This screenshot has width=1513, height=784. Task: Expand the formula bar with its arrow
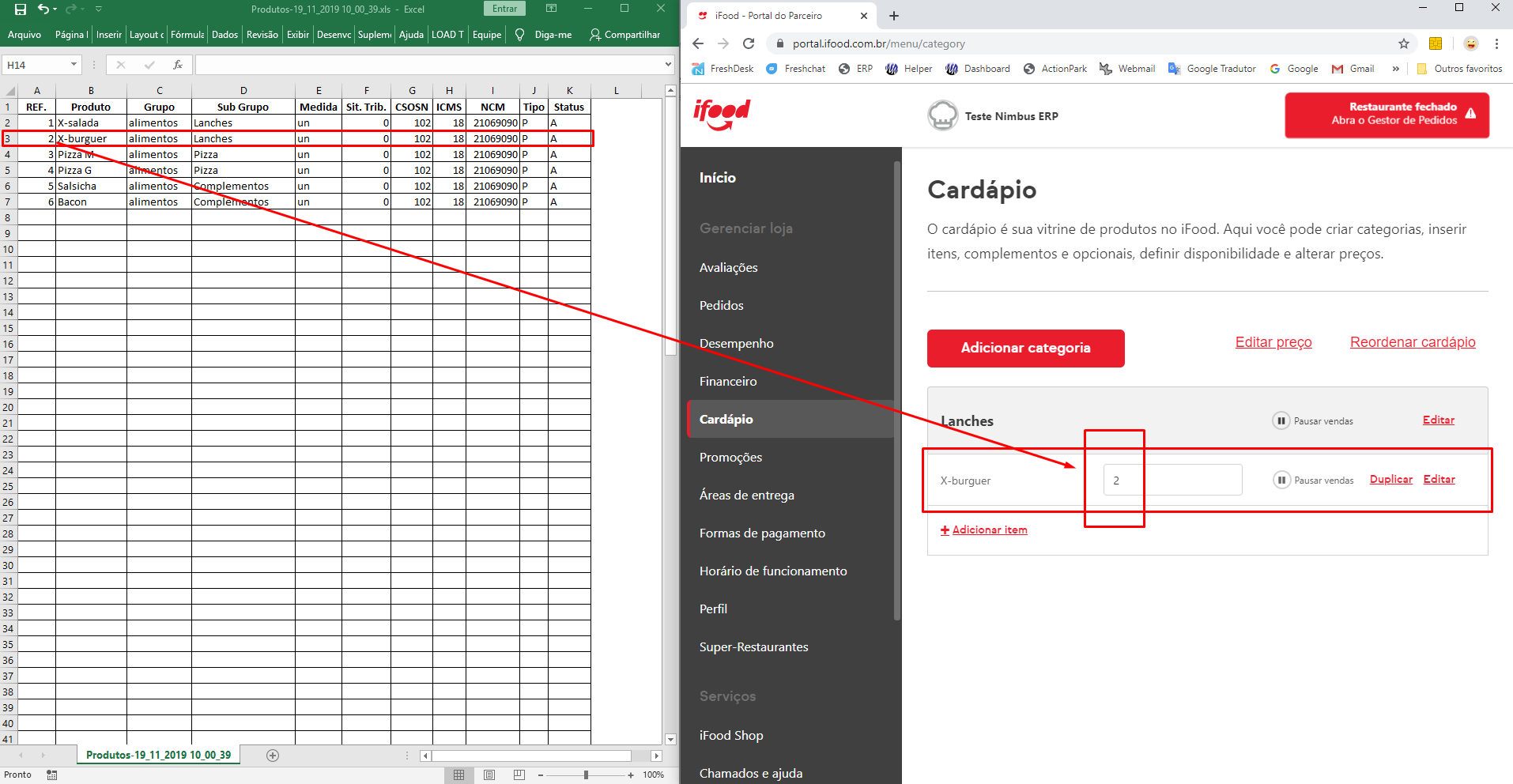pyautogui.click(x=668, y=64)
